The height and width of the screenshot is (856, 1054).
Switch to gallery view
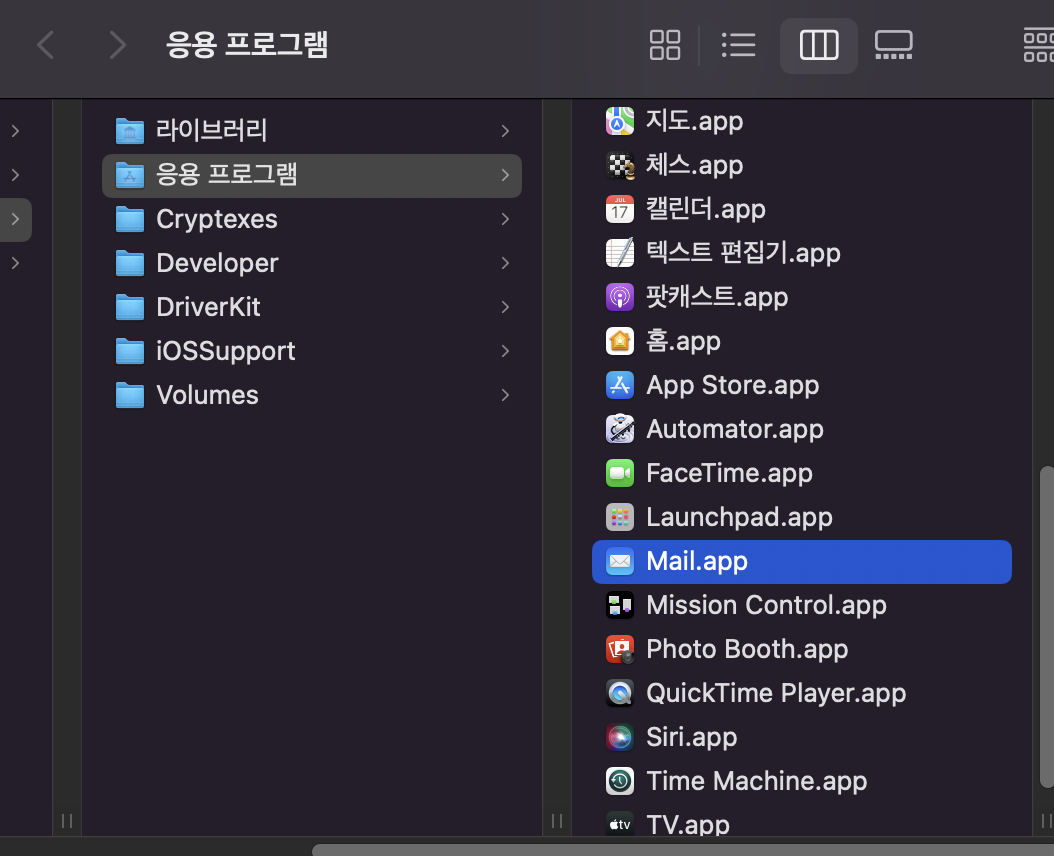click(x=893, y=45)
